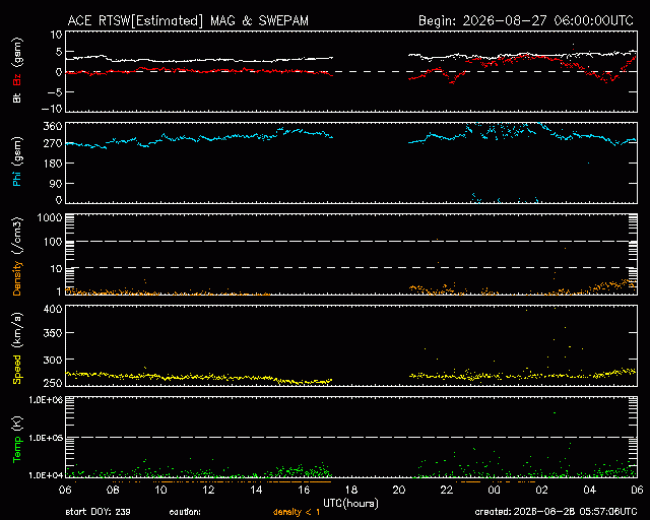Click the 'Phi (gsm)' axis label
The image size is (650, 520).
pyautogui.click(x=17, y=162)
